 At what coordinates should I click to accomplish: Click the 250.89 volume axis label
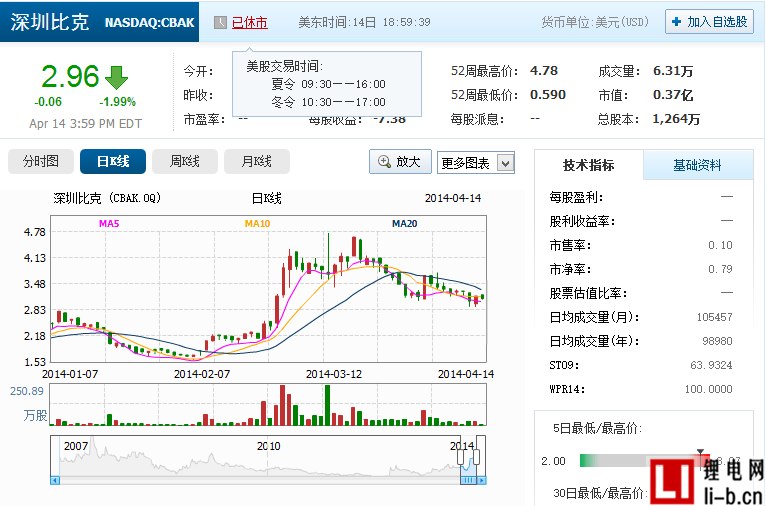pos(27,391)
